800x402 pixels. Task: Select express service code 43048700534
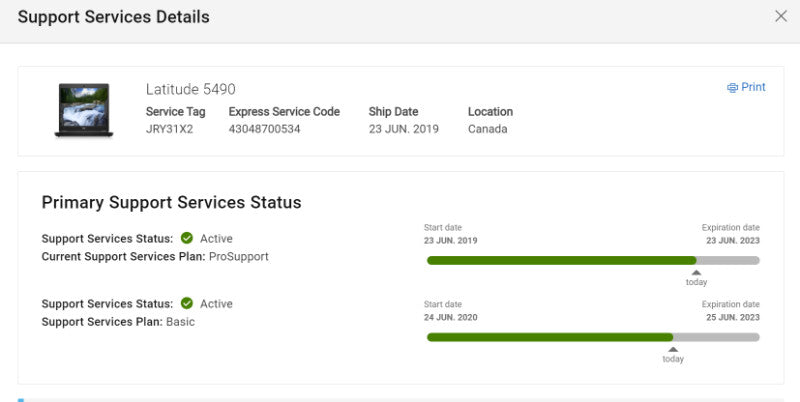point(264,129)
